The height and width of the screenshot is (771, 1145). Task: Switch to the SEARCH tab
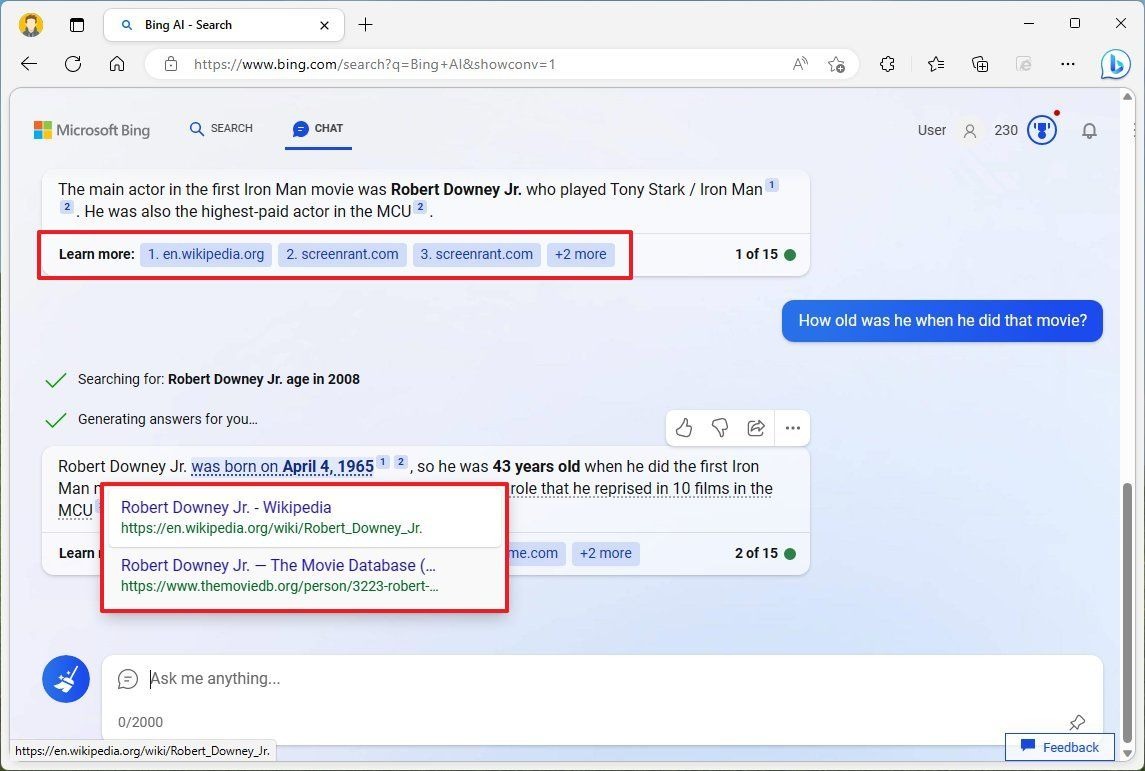[221, 128]
